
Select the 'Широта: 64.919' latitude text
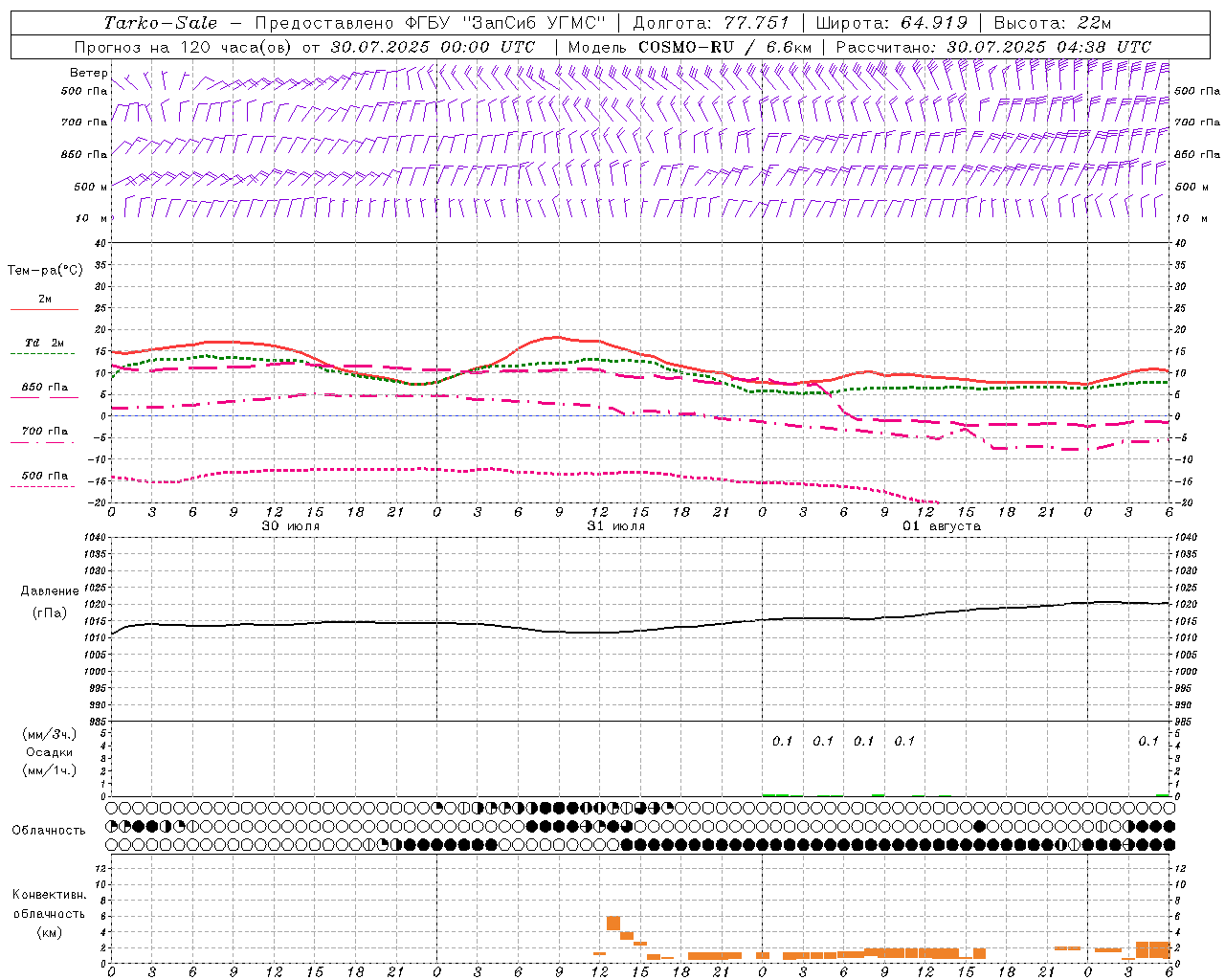click(x=892, y=22)
